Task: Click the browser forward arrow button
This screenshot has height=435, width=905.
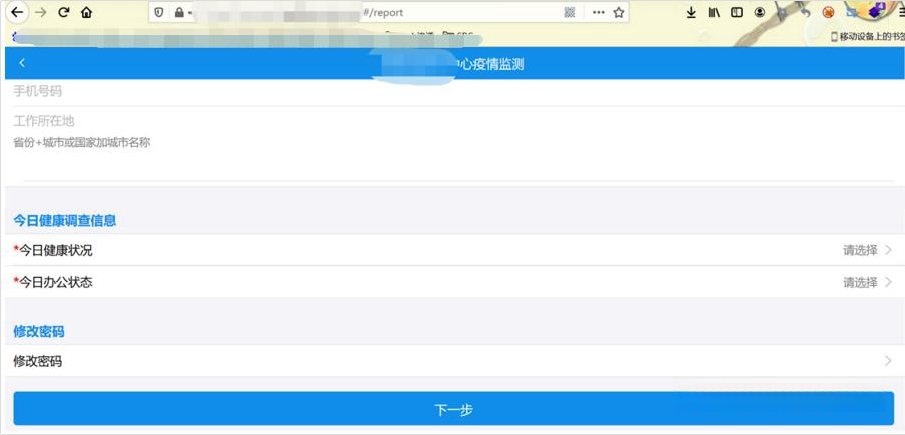Action: [x=41, y=13]
